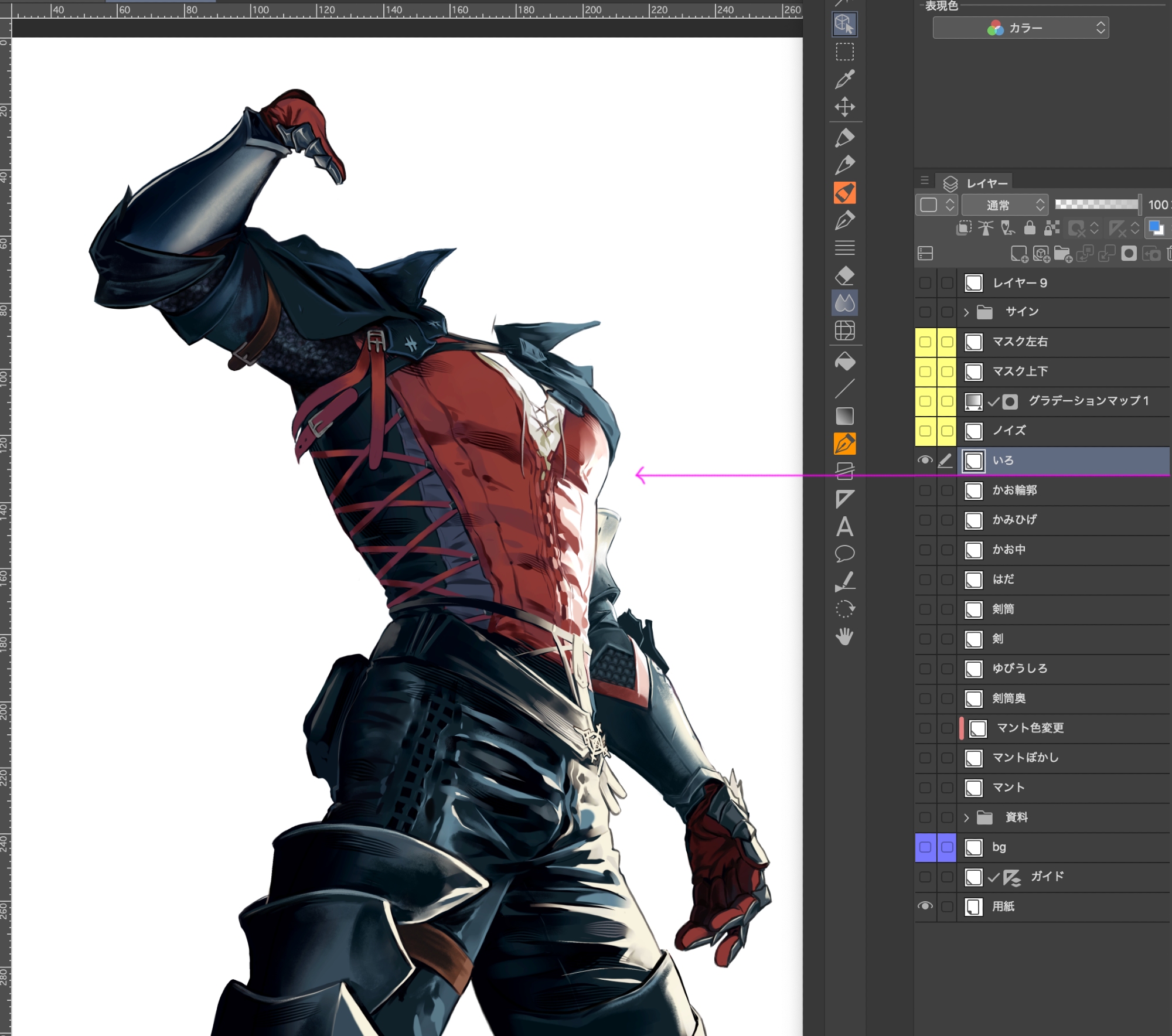This screenshot has height=1036, width=1172.
Task: Select the Text tool
Action: [844, 527]
